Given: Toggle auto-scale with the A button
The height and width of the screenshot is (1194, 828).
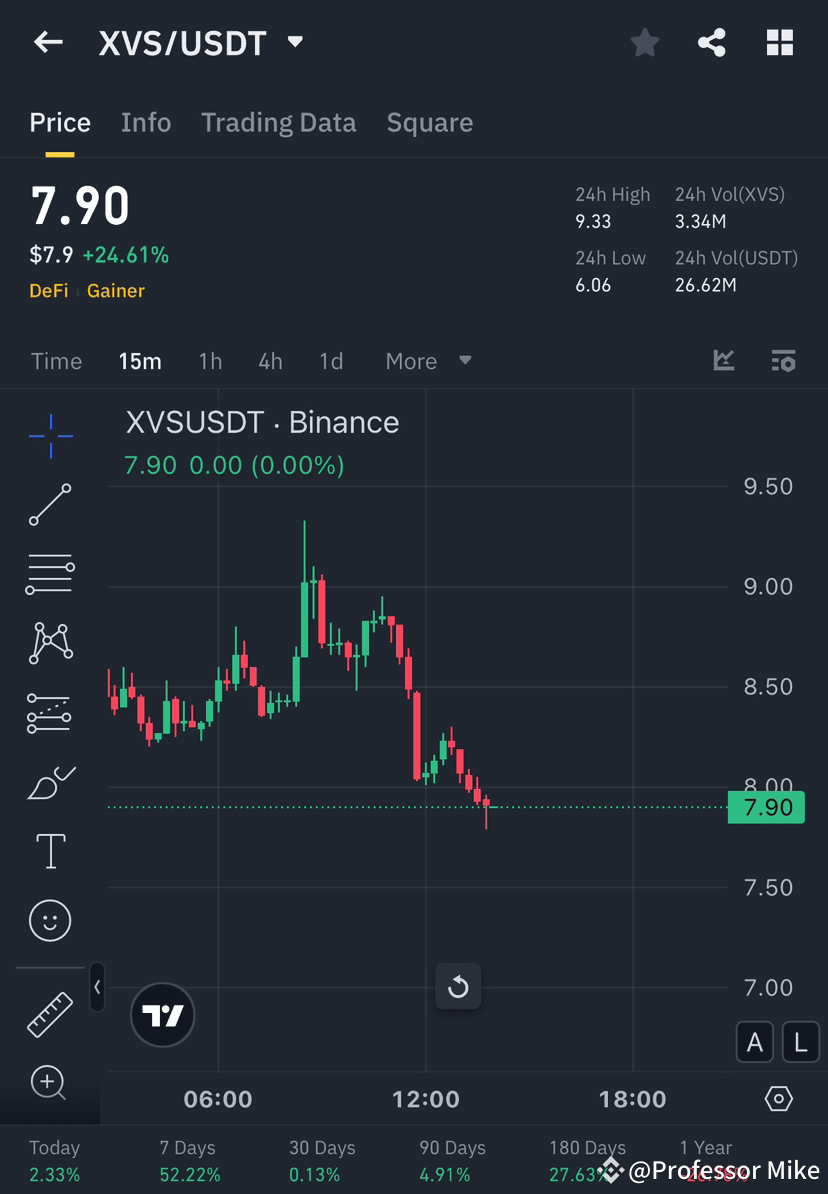Looking at the screenshot, I should pyautogui.click(x=755, y=1042).
